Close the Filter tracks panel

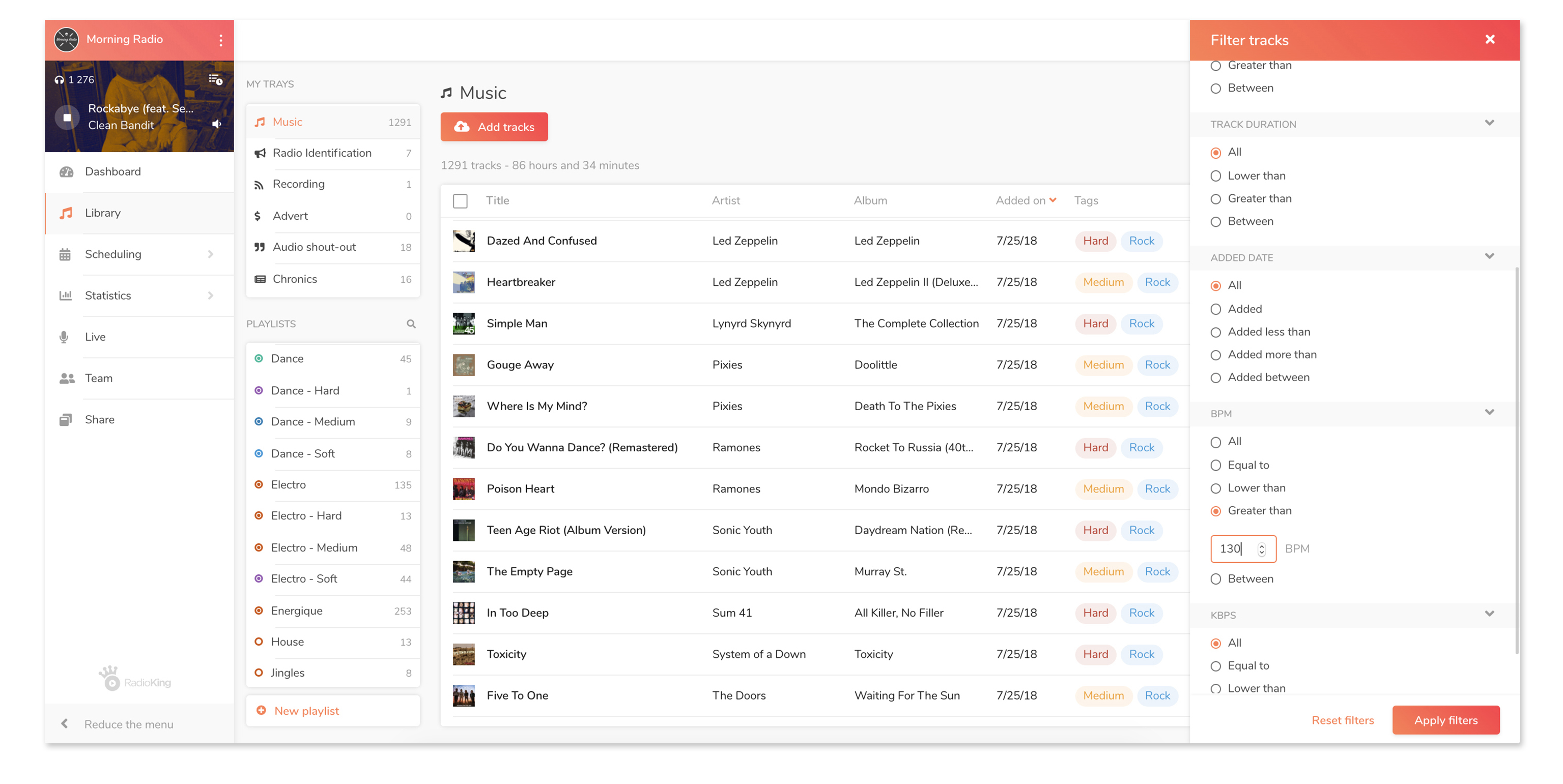(1490, 40)
